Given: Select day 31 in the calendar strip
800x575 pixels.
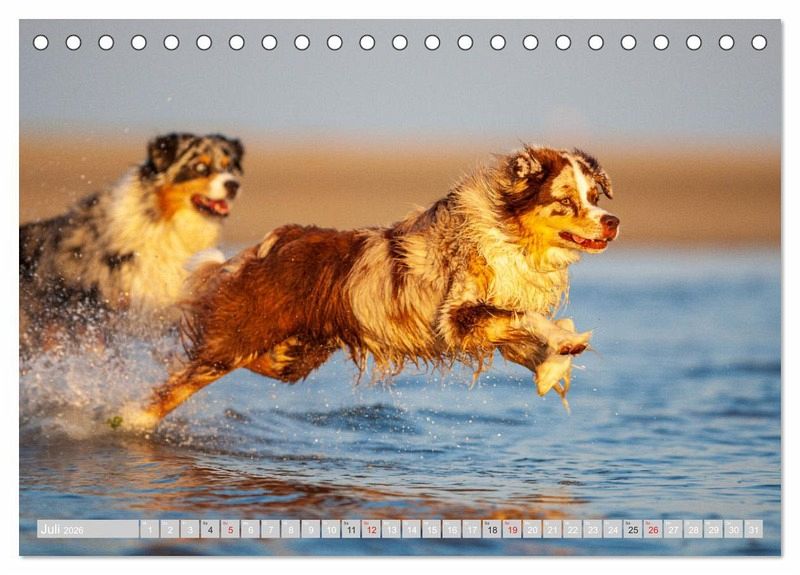Looking at the screenshot, I should pos(754,529).
